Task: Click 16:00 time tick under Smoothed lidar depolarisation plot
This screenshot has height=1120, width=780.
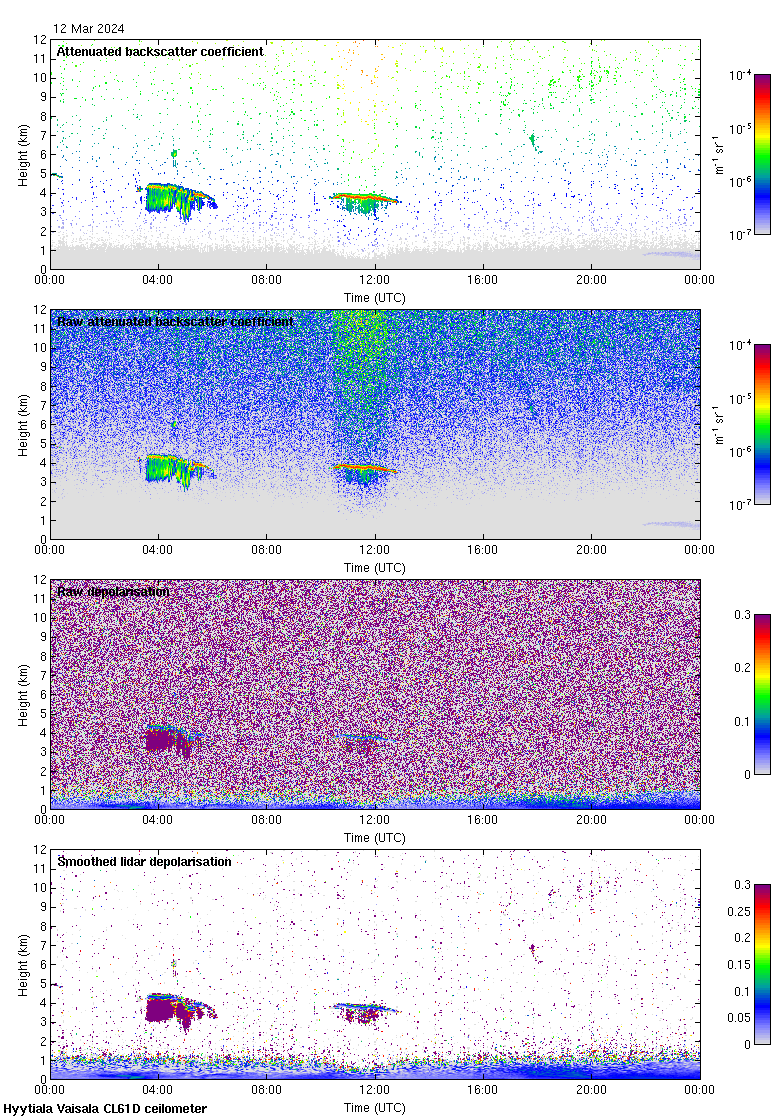Action: 483,1090
